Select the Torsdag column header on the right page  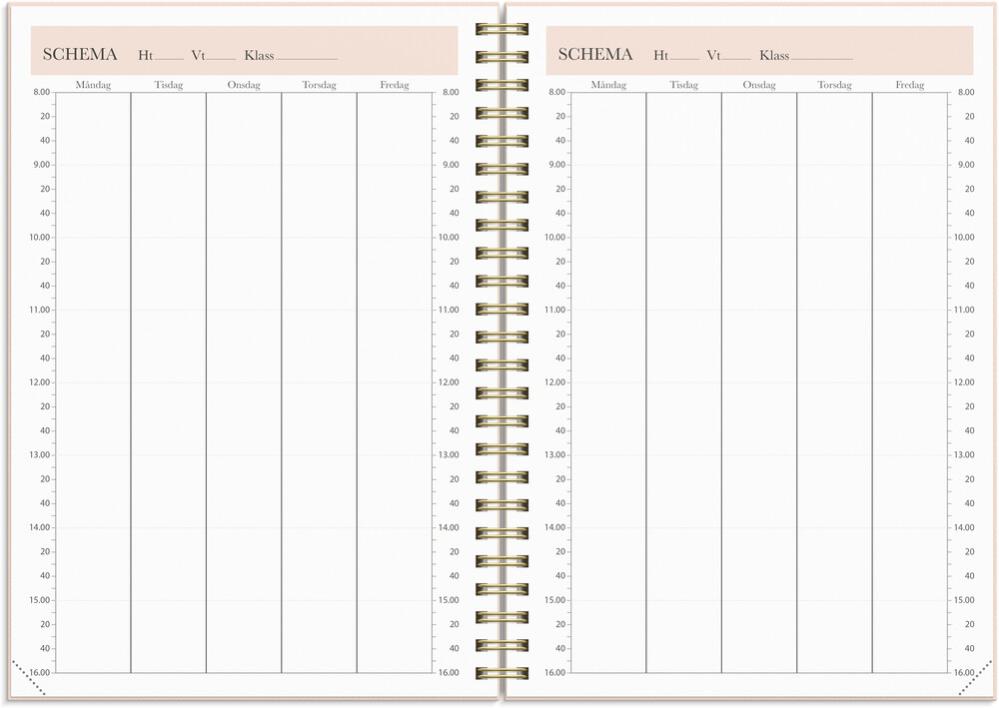coord(834,85)
